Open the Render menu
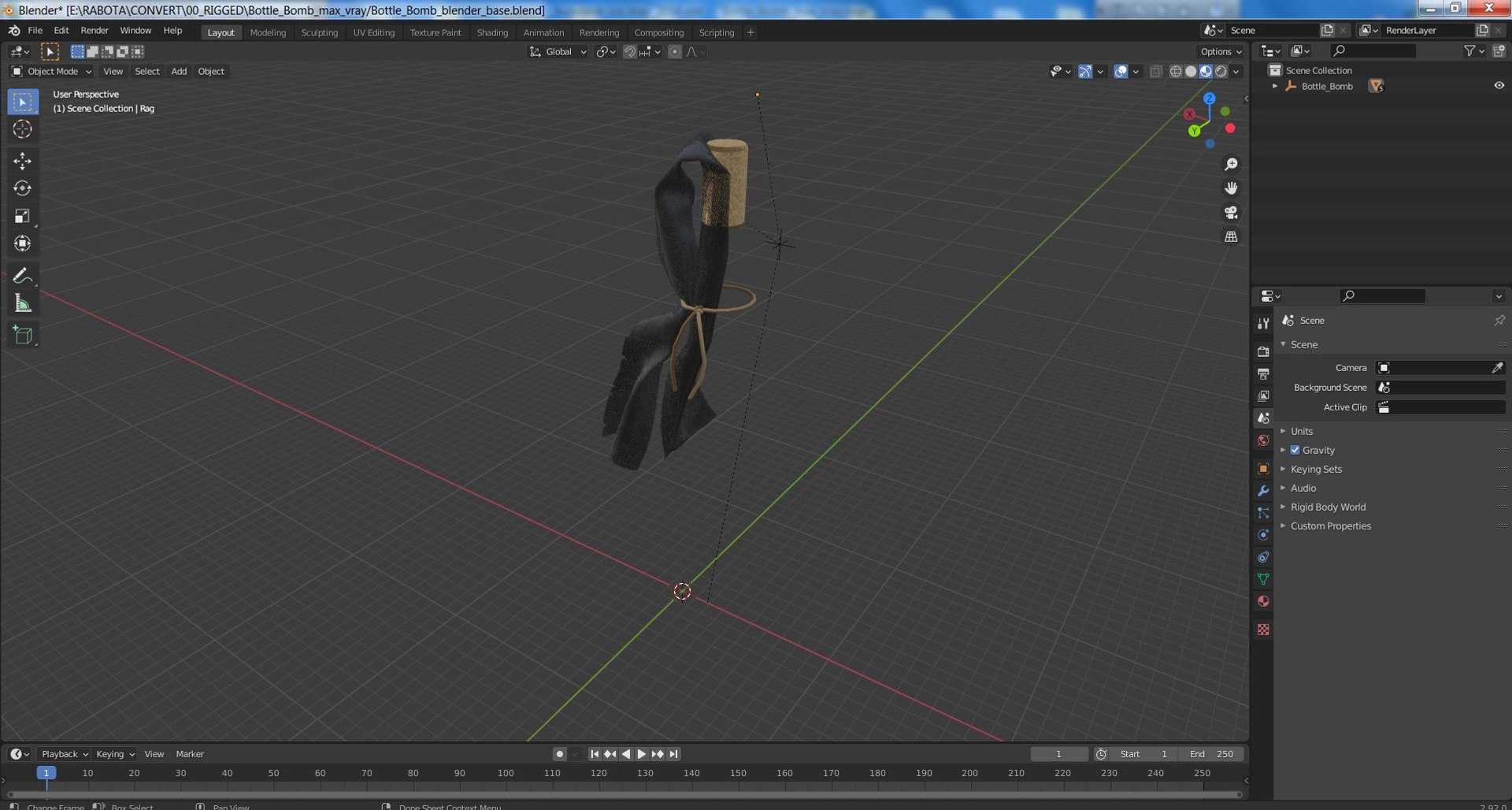Screen dimensions: 1512x810 pyautogui.click(x=94, y=30)
